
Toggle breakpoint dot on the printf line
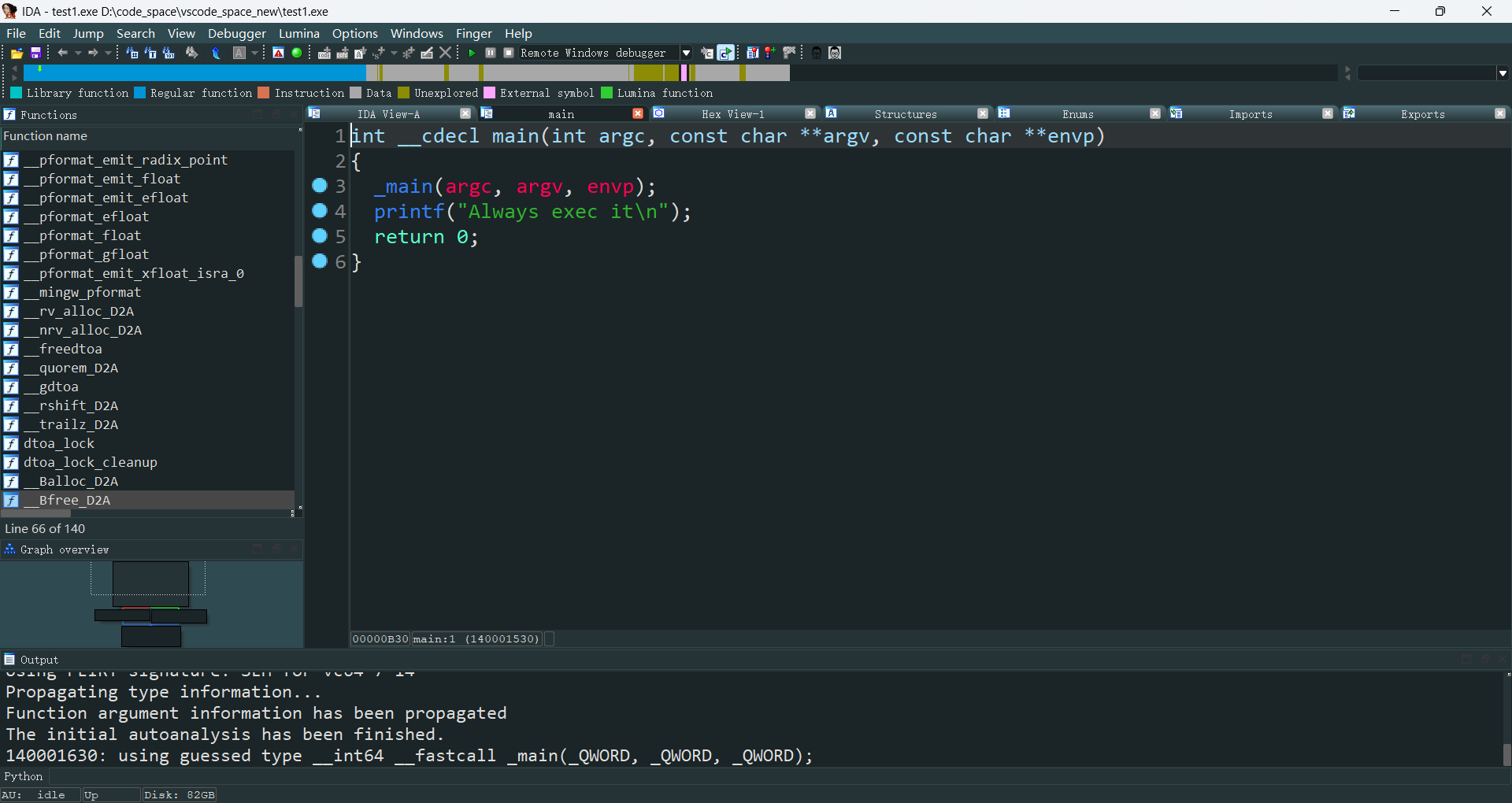[x=319, y=211]
